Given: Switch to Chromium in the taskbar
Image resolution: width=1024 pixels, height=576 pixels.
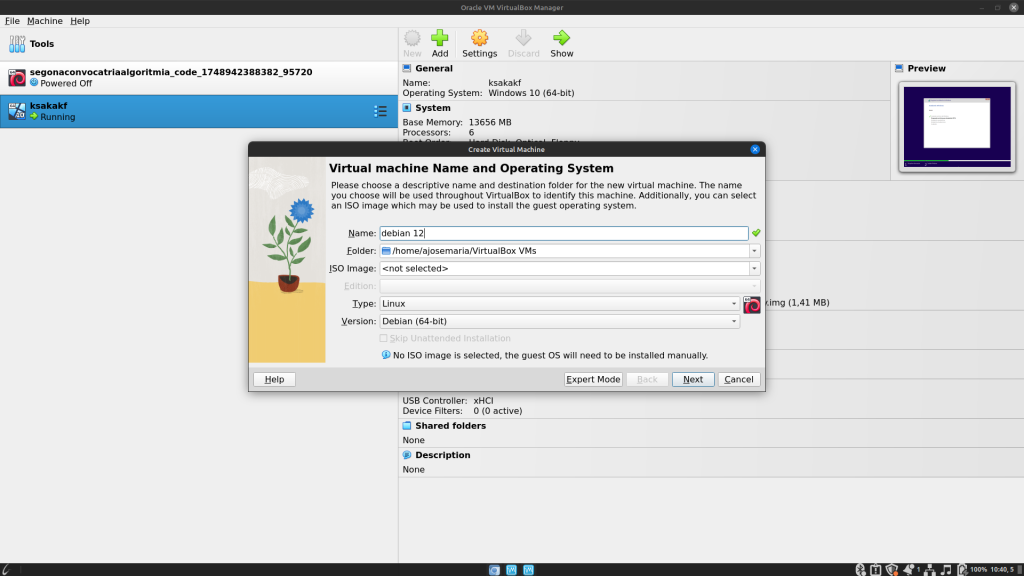Looking at the screenshot, I should coord(494,570).
